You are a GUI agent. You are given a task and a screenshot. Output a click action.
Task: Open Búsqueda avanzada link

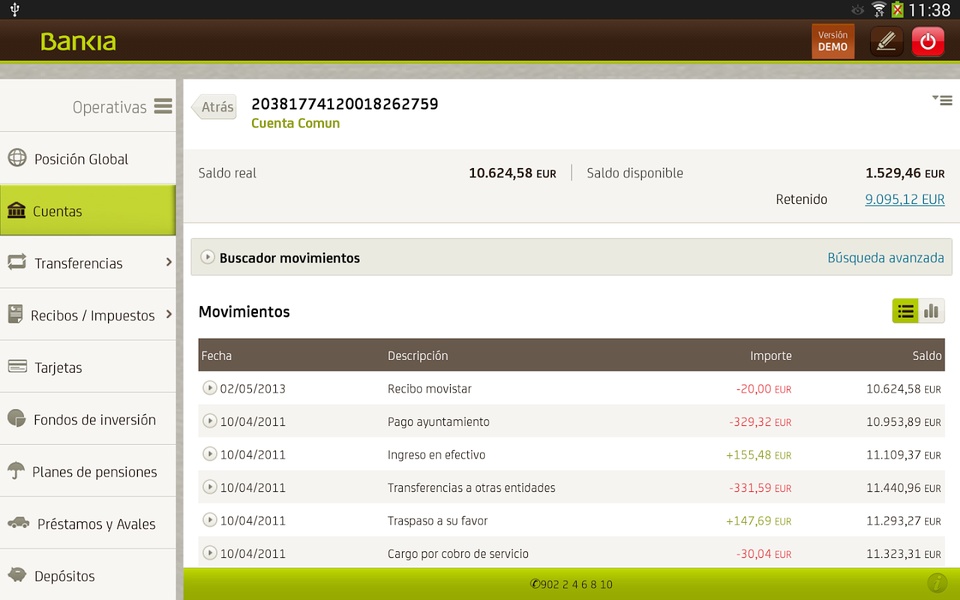tap(885, 258)
